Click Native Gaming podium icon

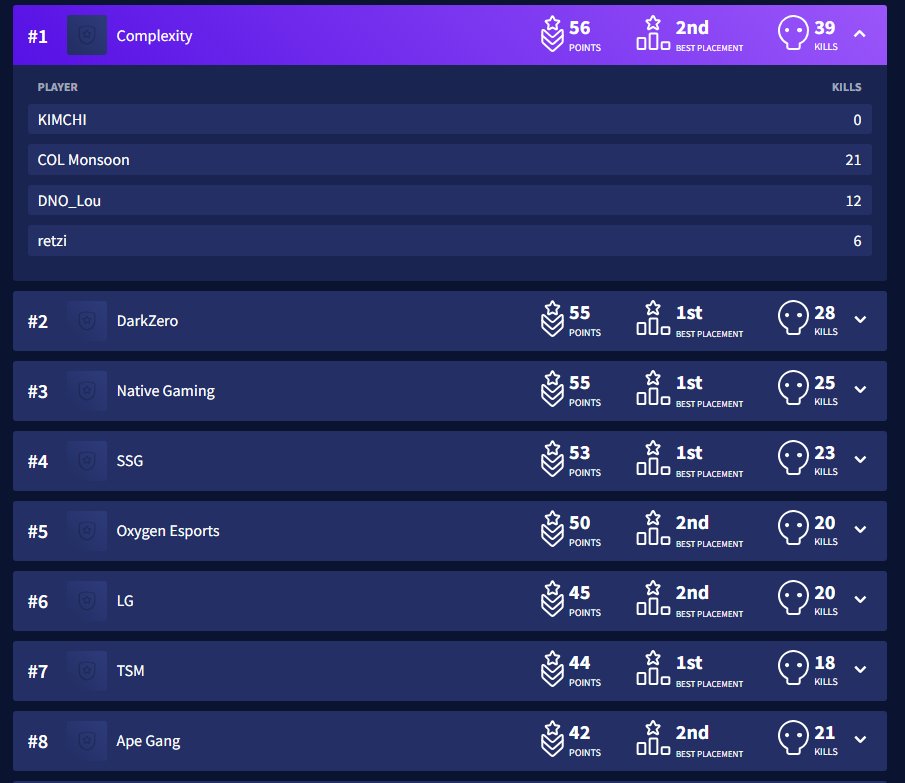point(653,388)
